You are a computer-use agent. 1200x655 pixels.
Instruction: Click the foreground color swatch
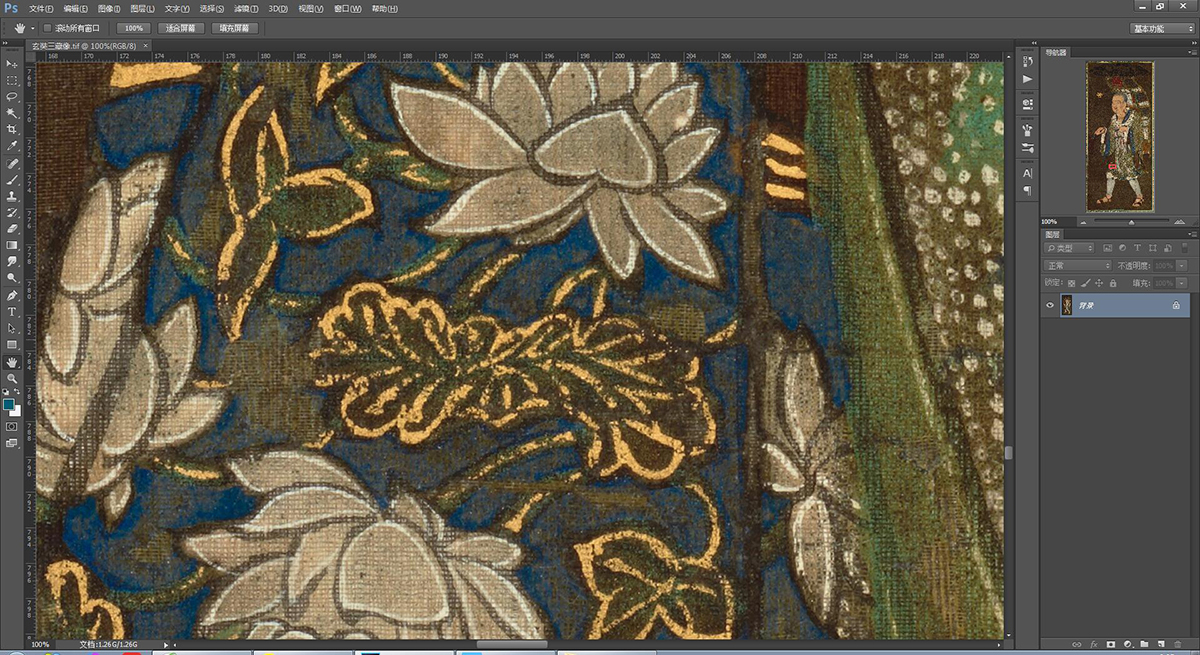(9, 404)
